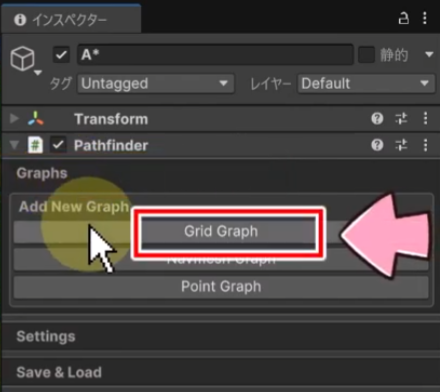This screenshot has width=440, height=392.
Task: Collapse the Pathfinder component
Action: click(x=14, y=145)
